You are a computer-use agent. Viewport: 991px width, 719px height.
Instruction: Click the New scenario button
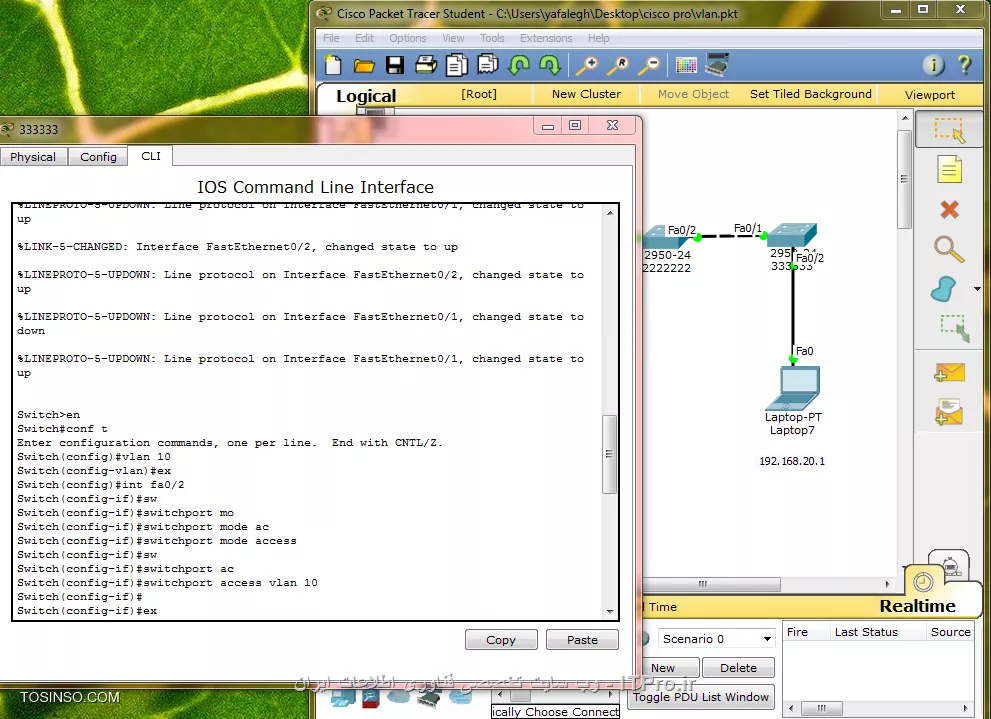(x=670, y=668)
